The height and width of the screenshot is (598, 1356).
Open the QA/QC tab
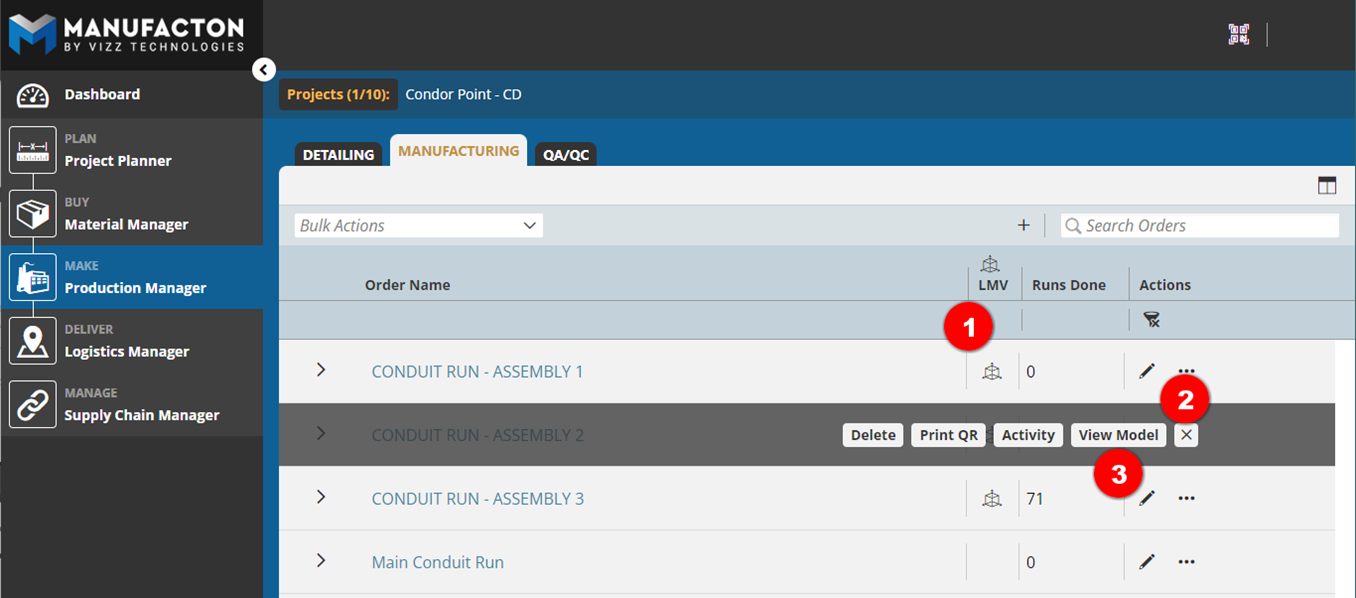(565, 154)
